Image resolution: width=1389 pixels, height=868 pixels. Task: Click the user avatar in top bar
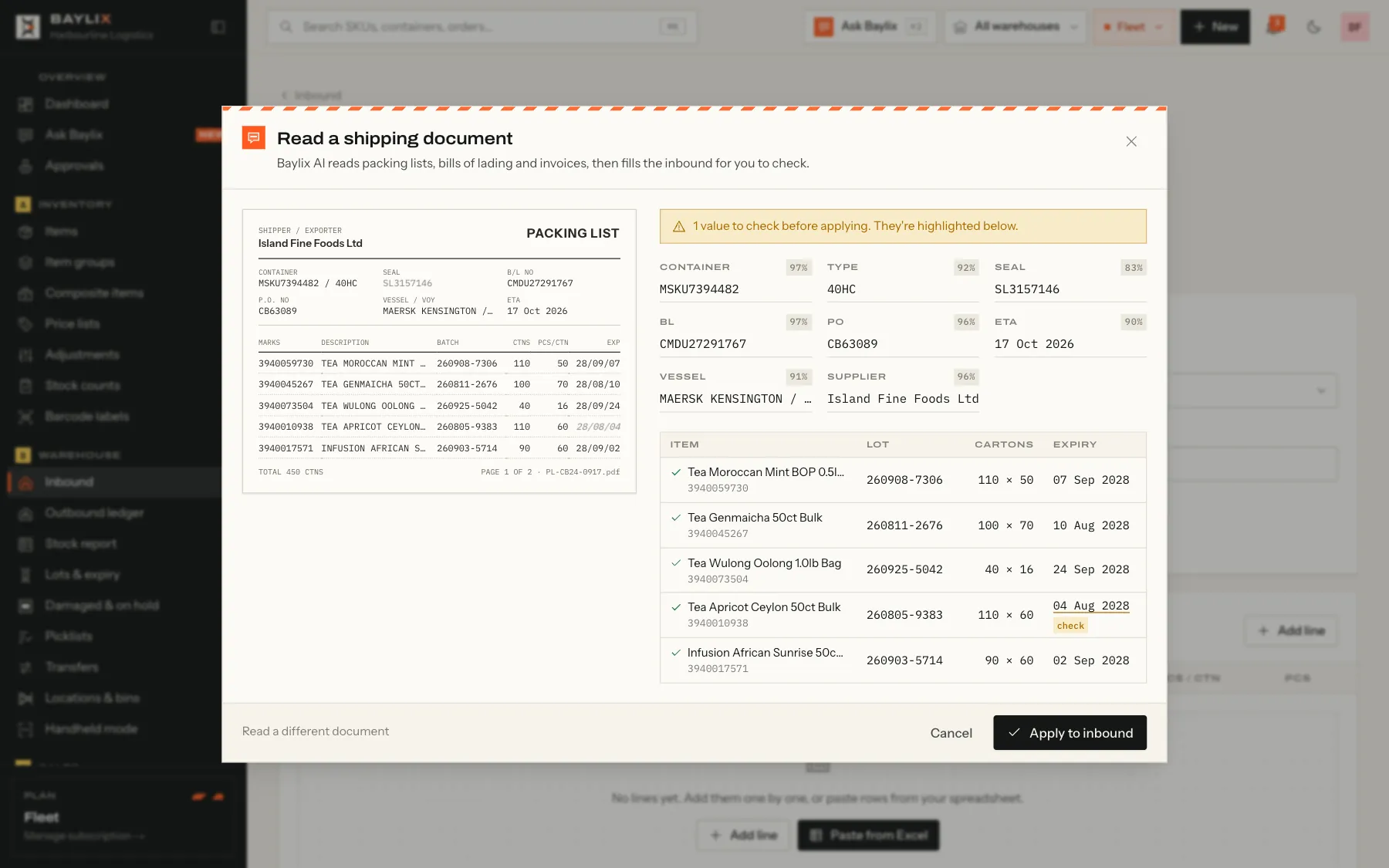click(1354, 27)
